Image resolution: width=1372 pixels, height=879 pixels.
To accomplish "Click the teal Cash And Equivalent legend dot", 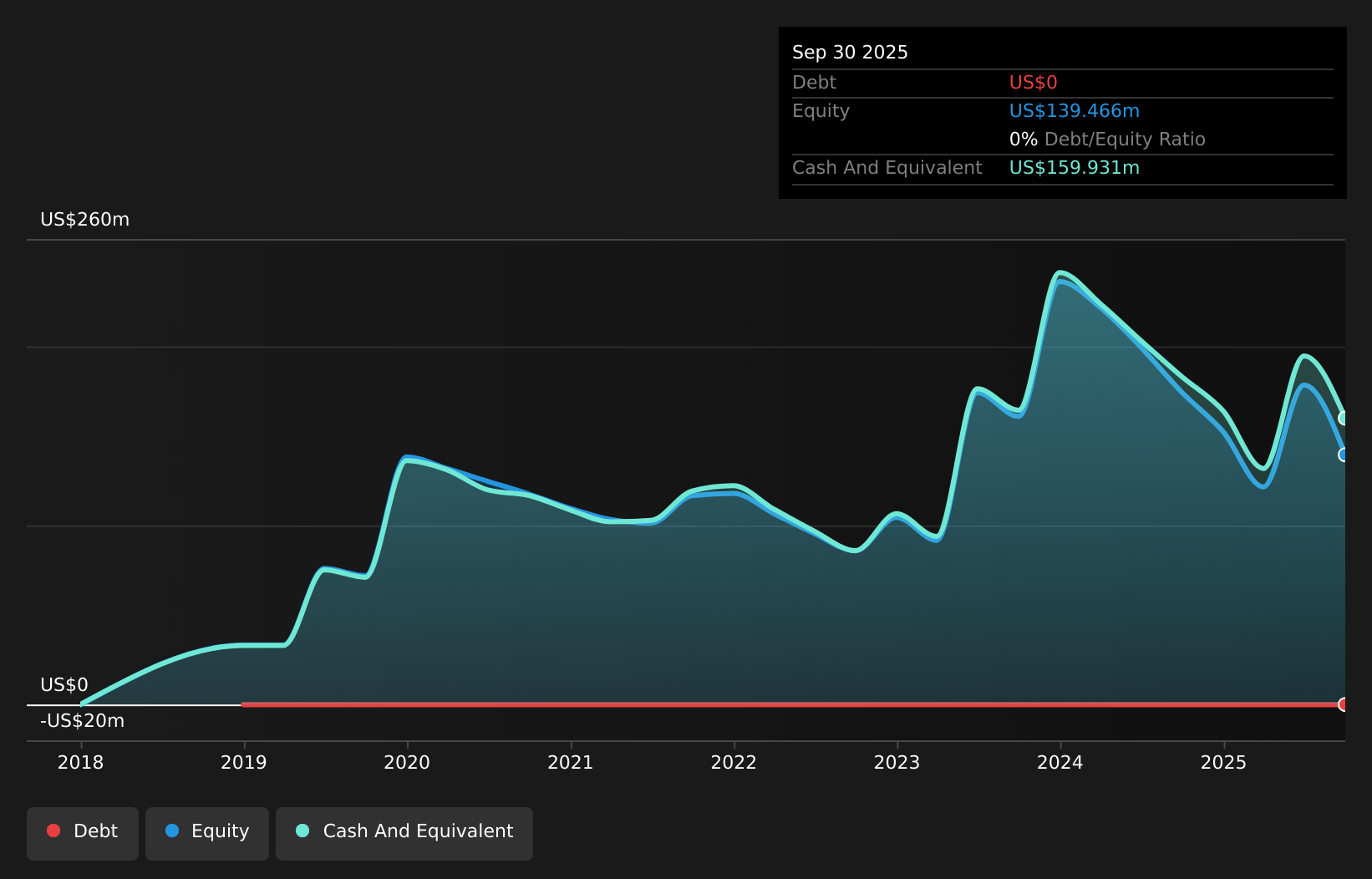I will click(302, 831).
